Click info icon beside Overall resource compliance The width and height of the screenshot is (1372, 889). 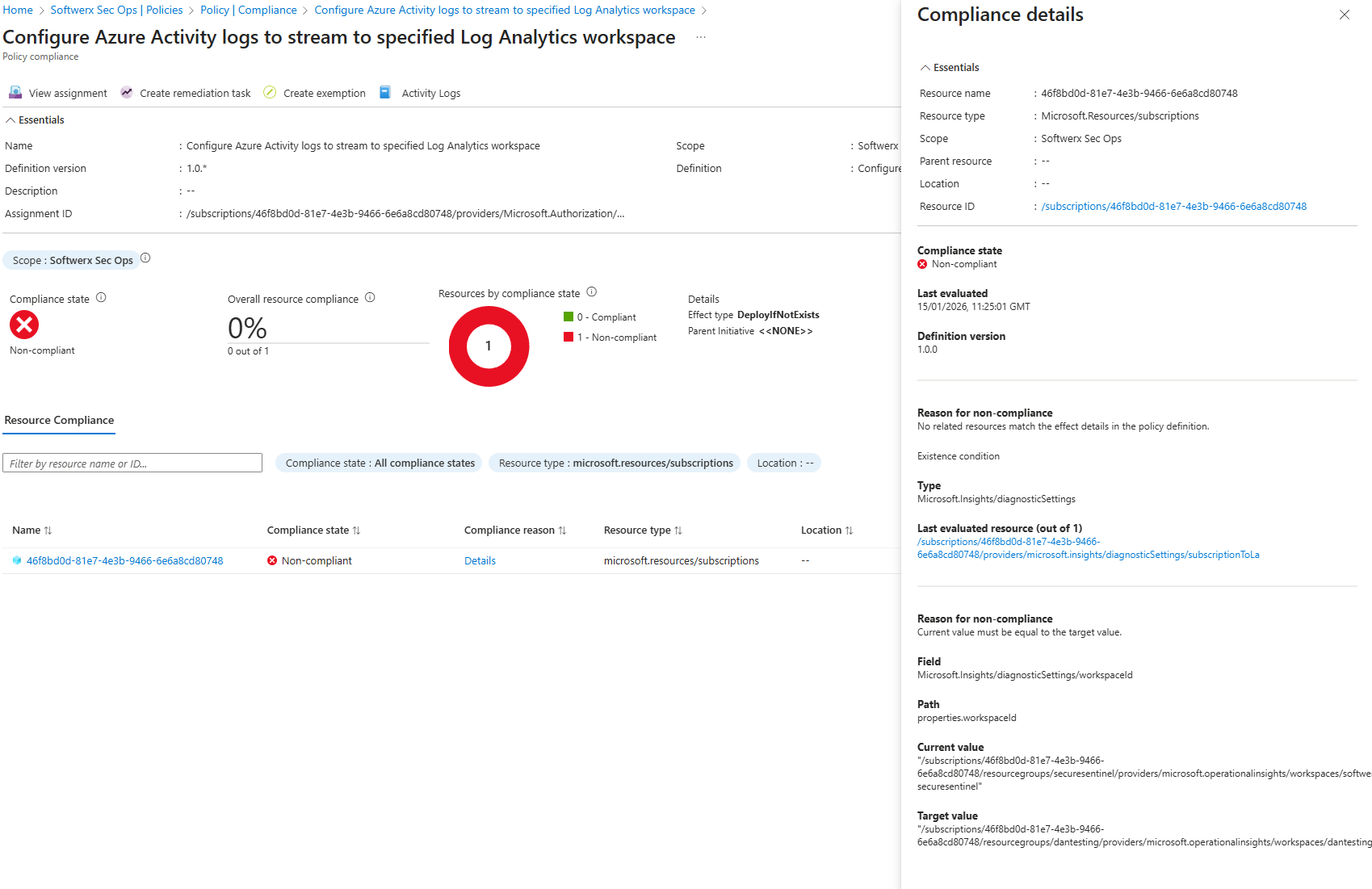pos(370,298)
